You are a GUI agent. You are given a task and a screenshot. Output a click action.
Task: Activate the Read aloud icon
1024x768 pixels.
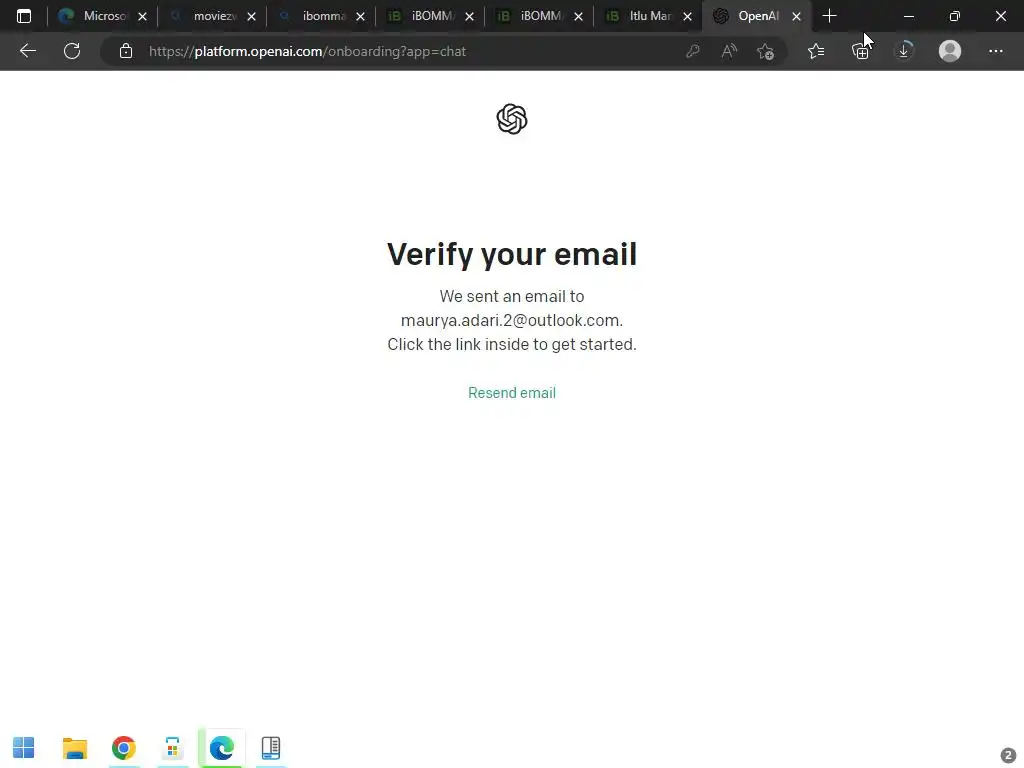[x=729, y=51]
